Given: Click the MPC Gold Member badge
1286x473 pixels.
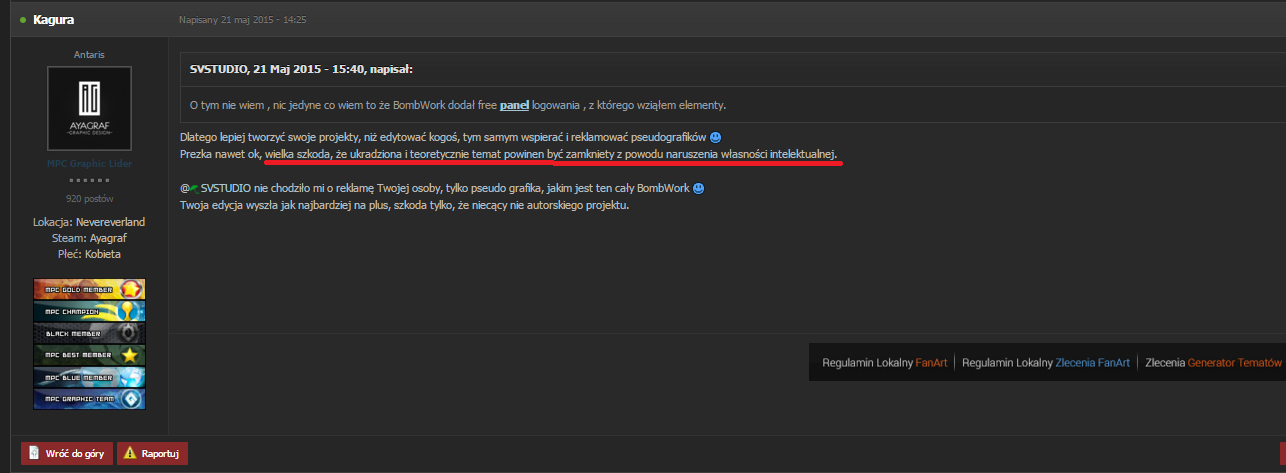Looking at the screenshot, I should coord(89,289).
